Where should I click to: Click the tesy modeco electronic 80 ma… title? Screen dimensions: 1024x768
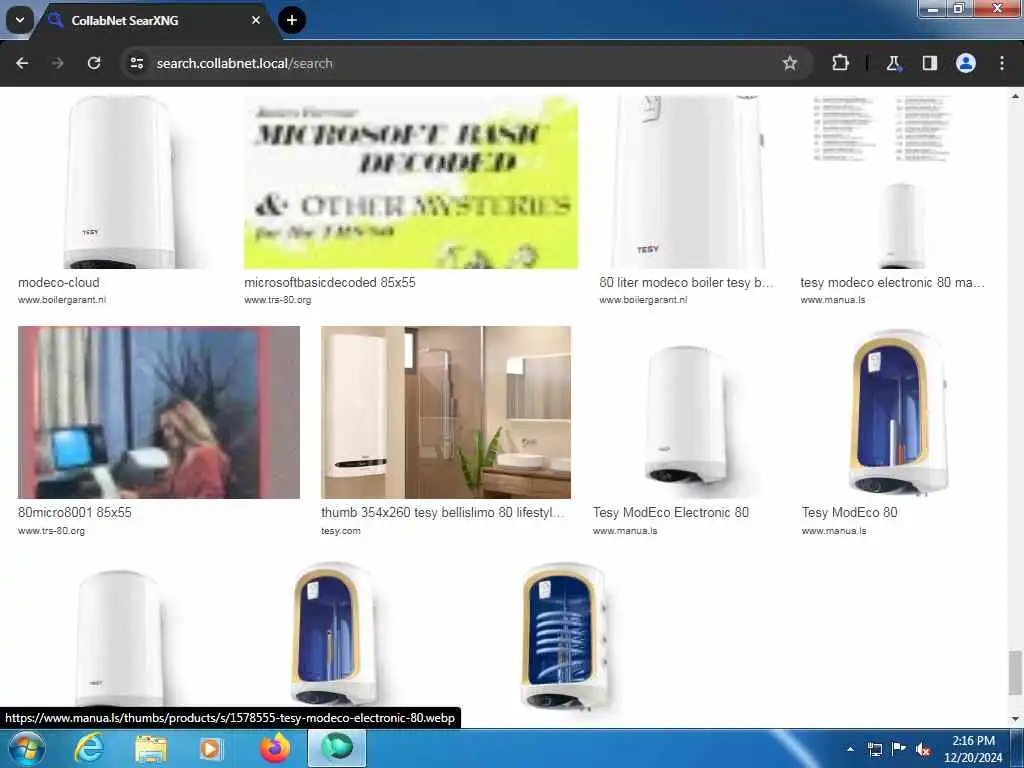tap(892, 282)
